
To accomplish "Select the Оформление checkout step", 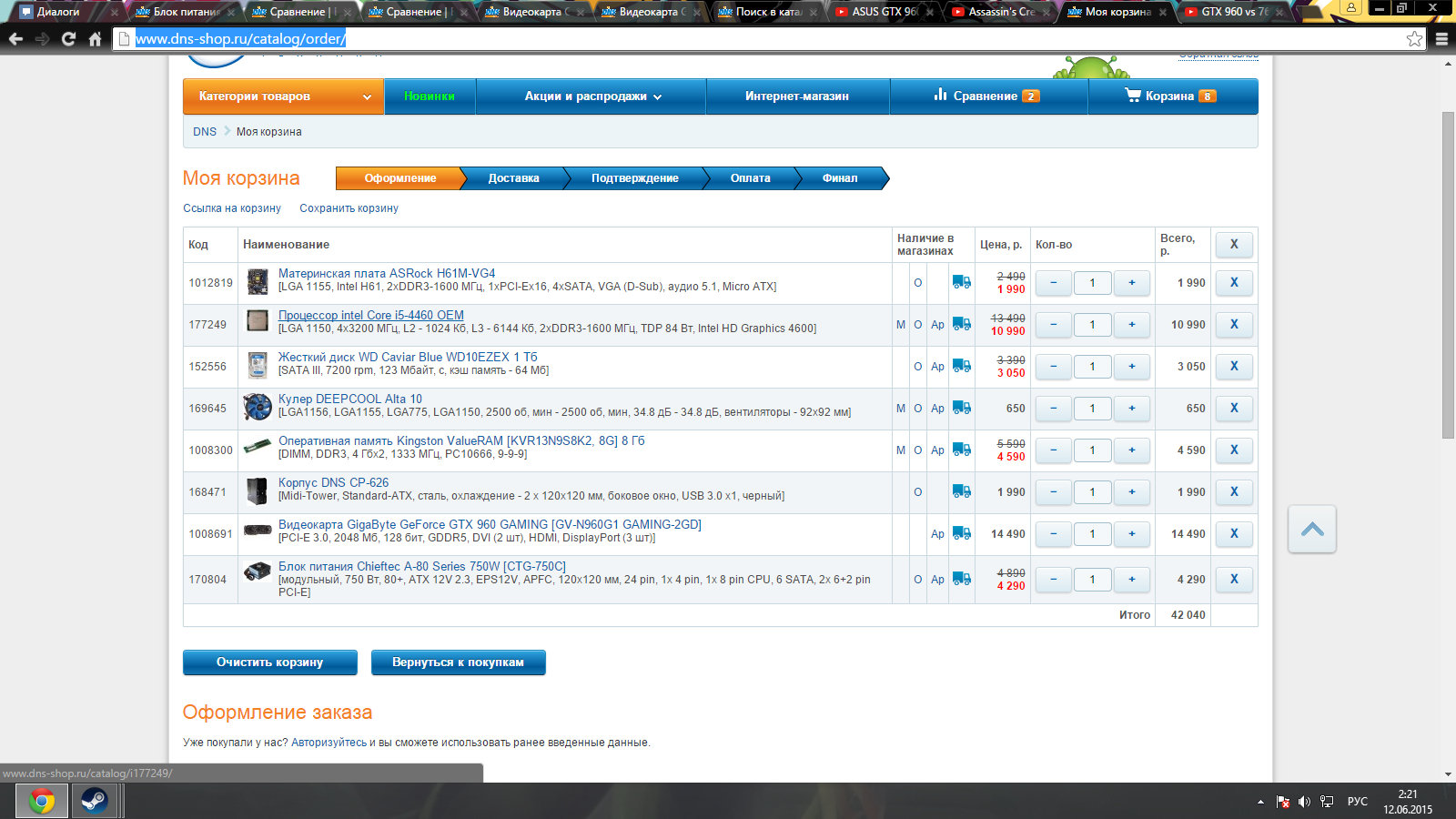I will (400, 178).
